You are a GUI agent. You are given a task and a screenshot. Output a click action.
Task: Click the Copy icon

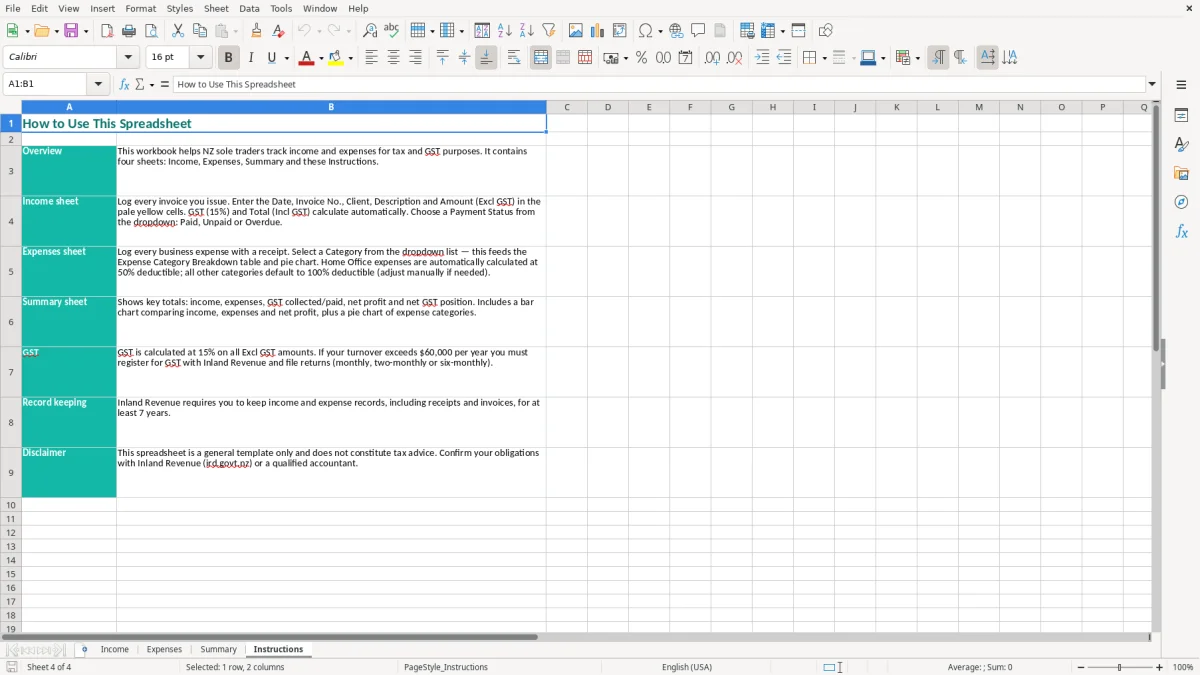click(x=200, y=31)
